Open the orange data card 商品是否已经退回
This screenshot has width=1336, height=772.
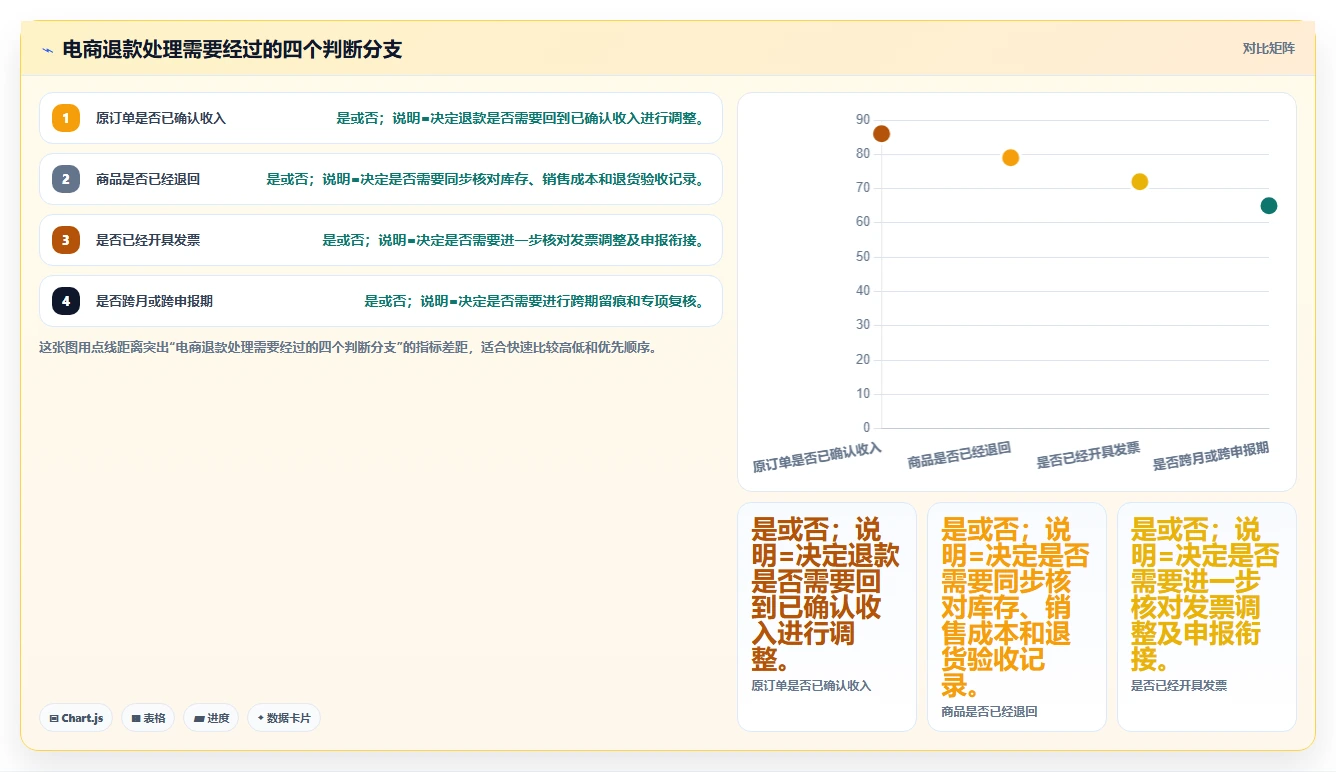(1017, 617)
